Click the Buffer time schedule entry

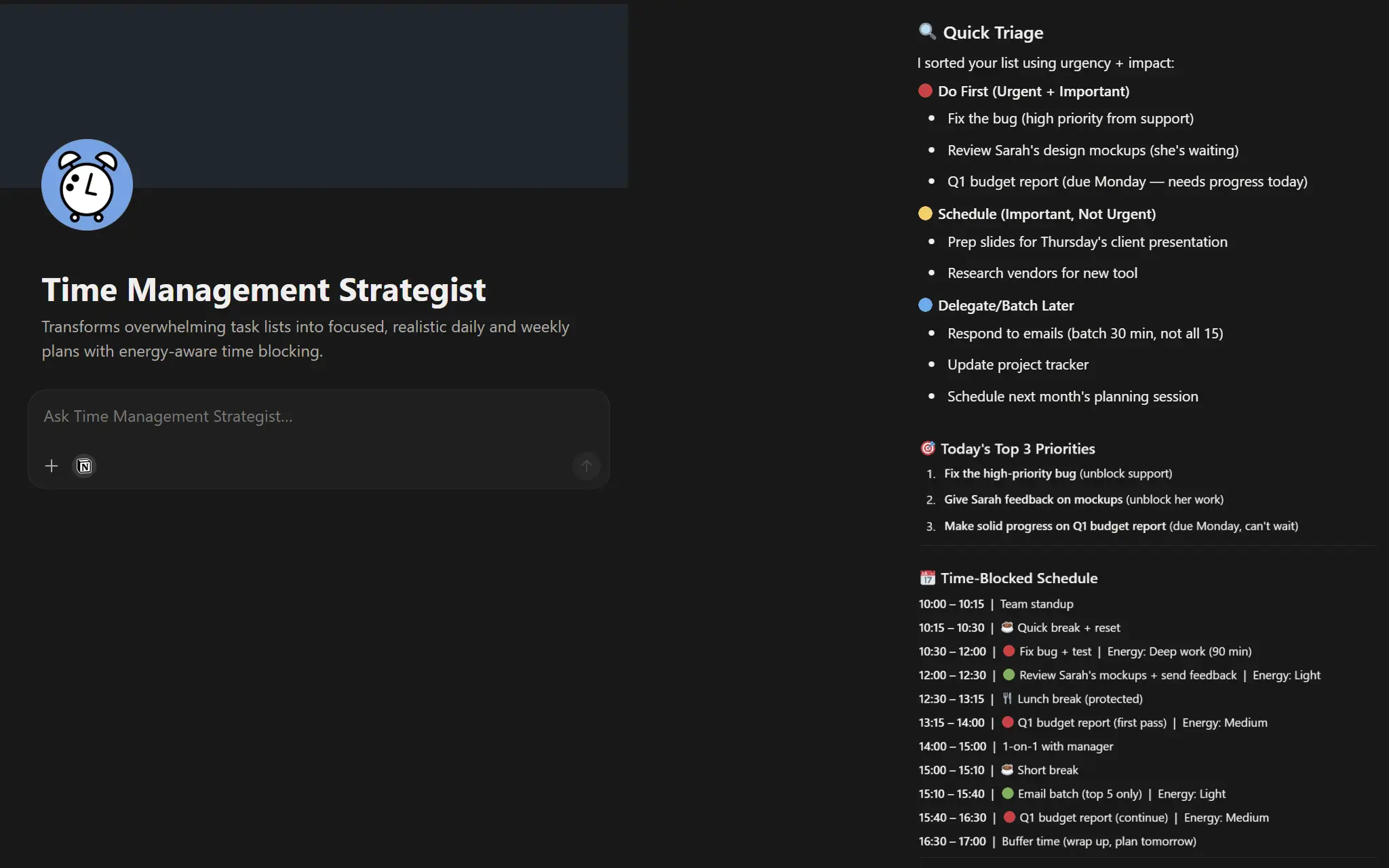[x=1099, y=841]
